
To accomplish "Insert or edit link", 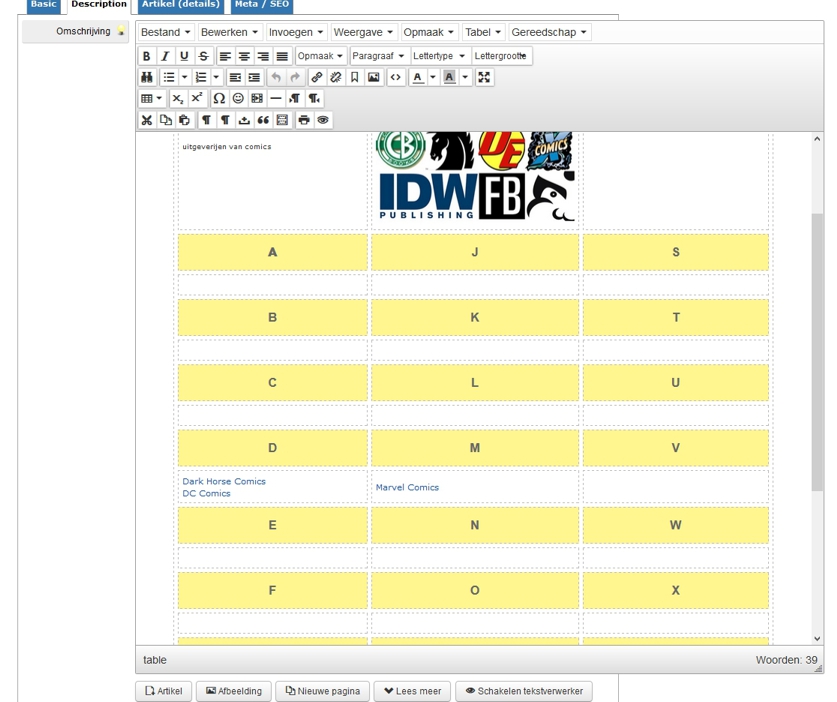I will pos(317,77).
